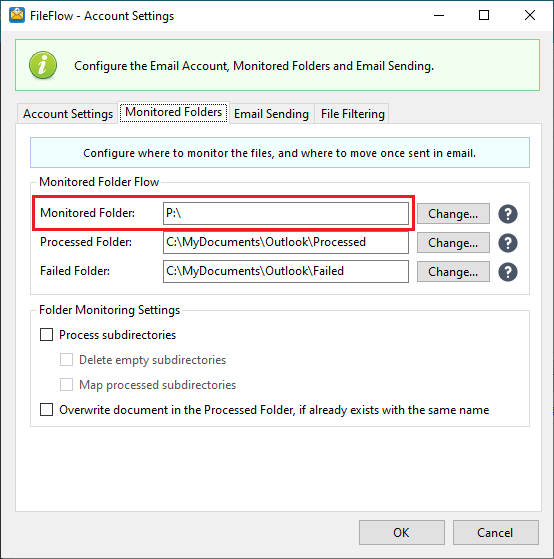This screenshot has width=554, height=559.
Task: Click the Failed Folder path field
Action: click(x=286, y=271)
